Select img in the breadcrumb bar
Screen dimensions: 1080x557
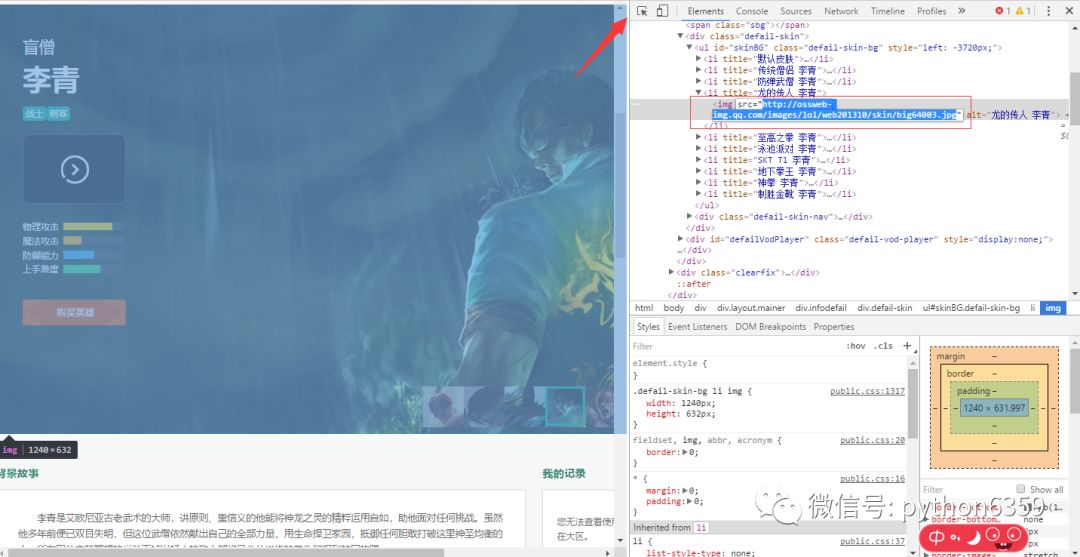tap(1052, 308)
